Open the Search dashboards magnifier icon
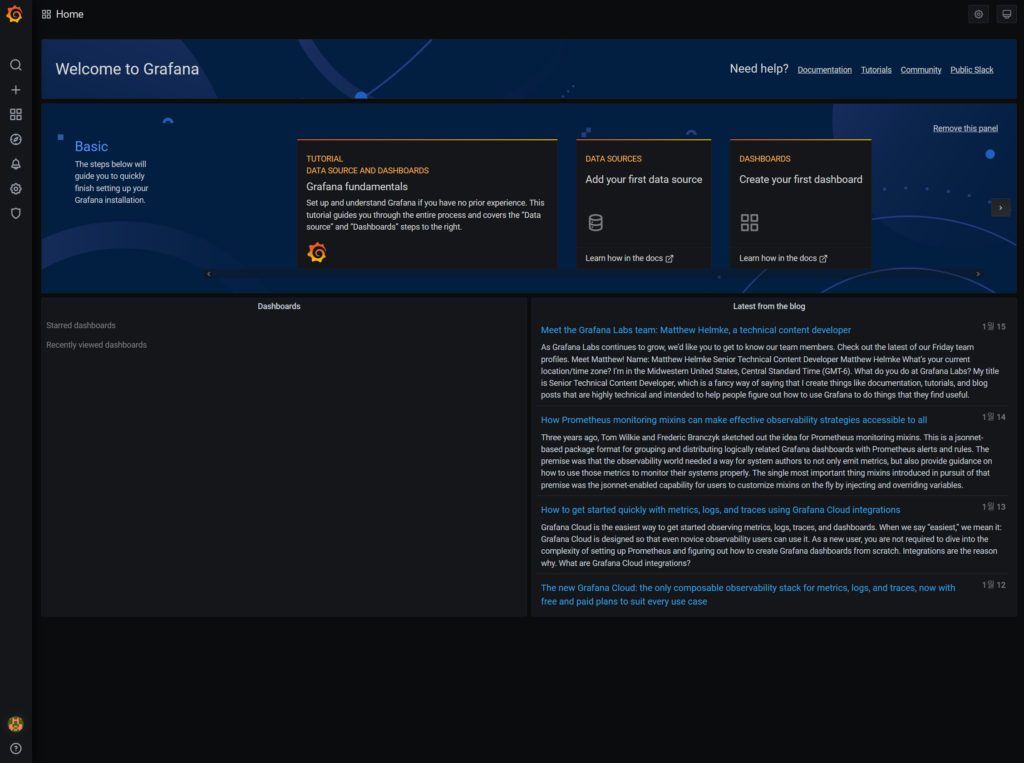Viewport: 1024px width, 763px height. (x=16, y=65)
